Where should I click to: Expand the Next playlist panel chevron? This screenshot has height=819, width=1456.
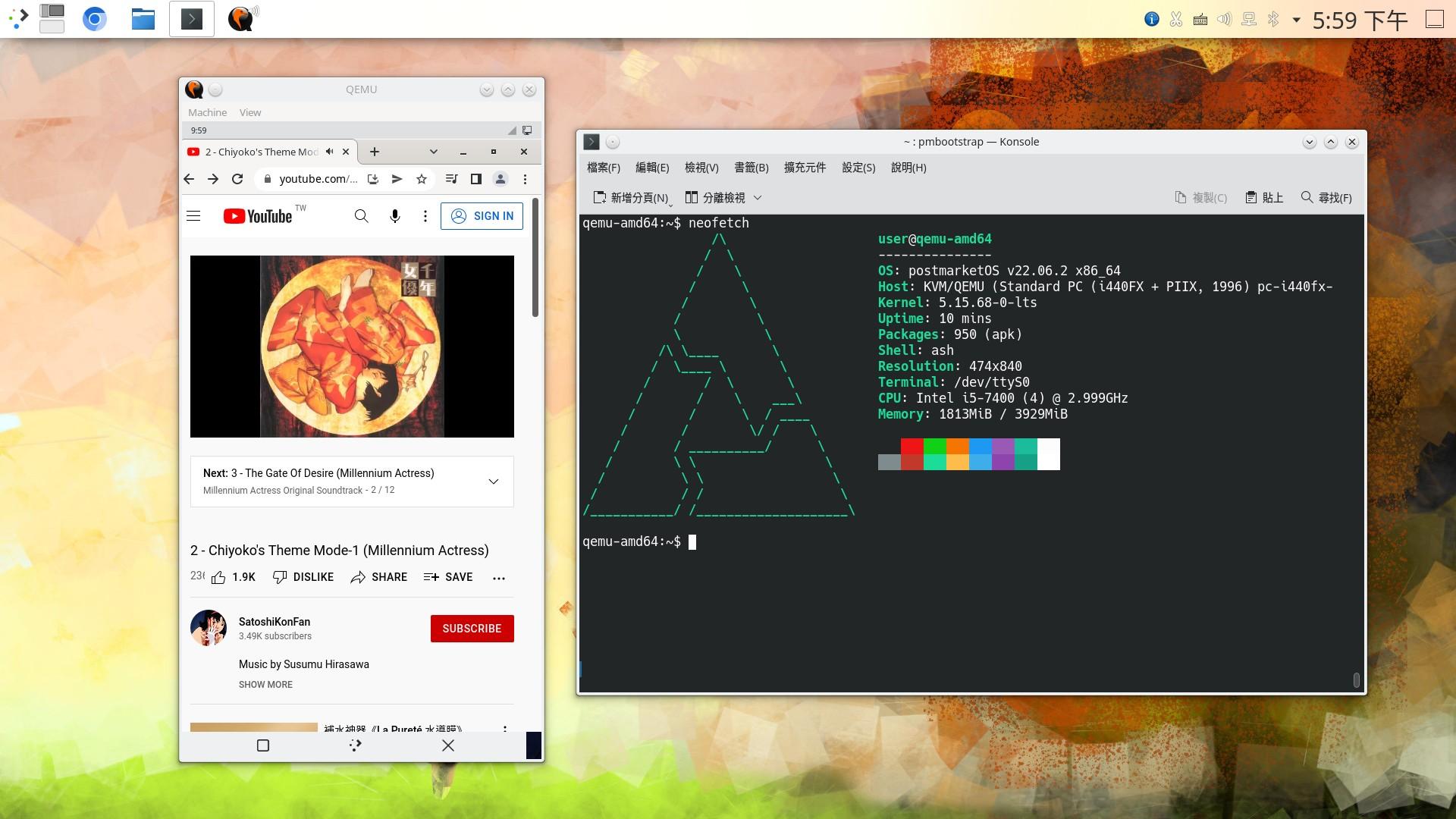pos(494,482)
